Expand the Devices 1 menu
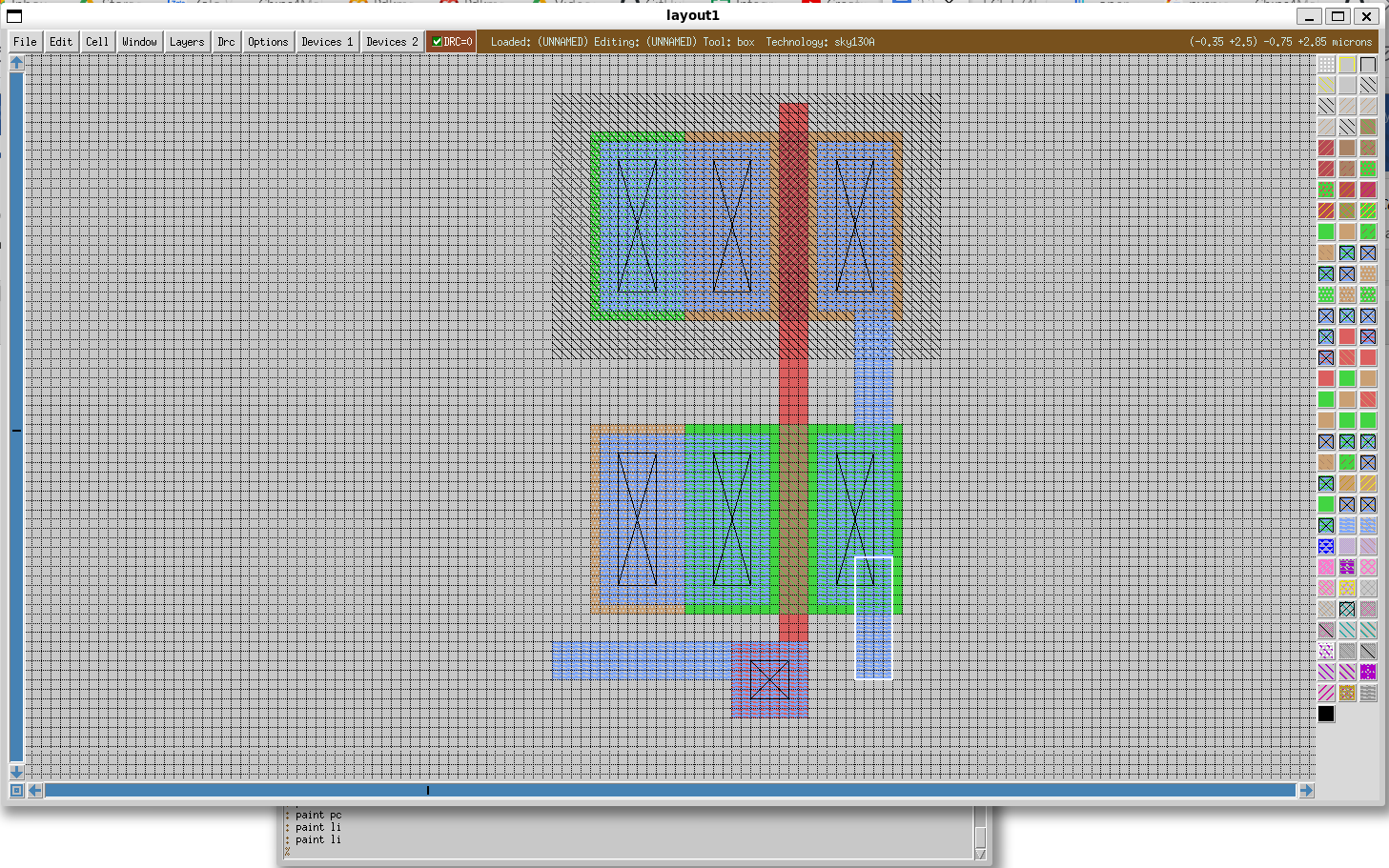 pos(327,42)
